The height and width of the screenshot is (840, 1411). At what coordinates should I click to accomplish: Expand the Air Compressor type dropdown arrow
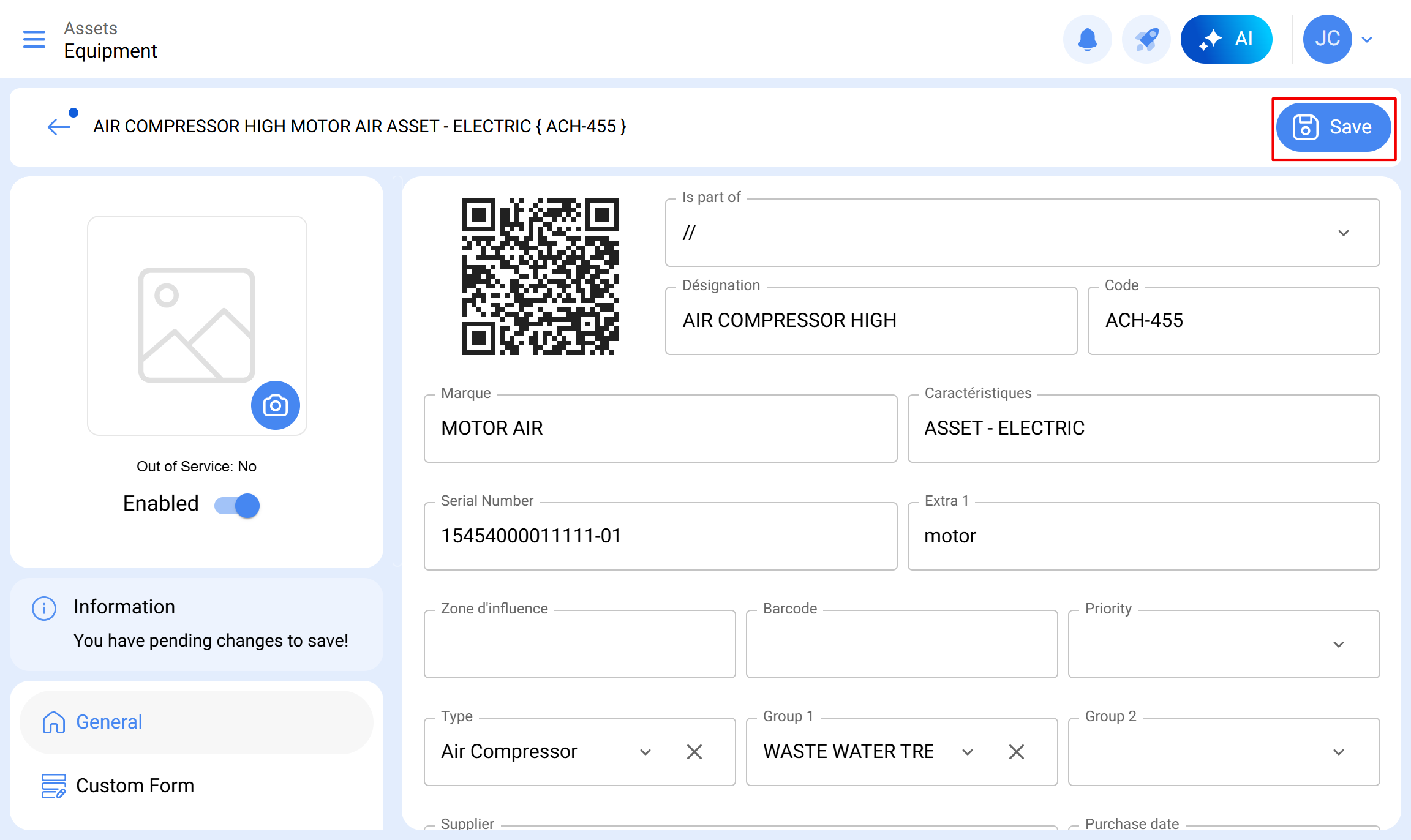click(645, 752)
